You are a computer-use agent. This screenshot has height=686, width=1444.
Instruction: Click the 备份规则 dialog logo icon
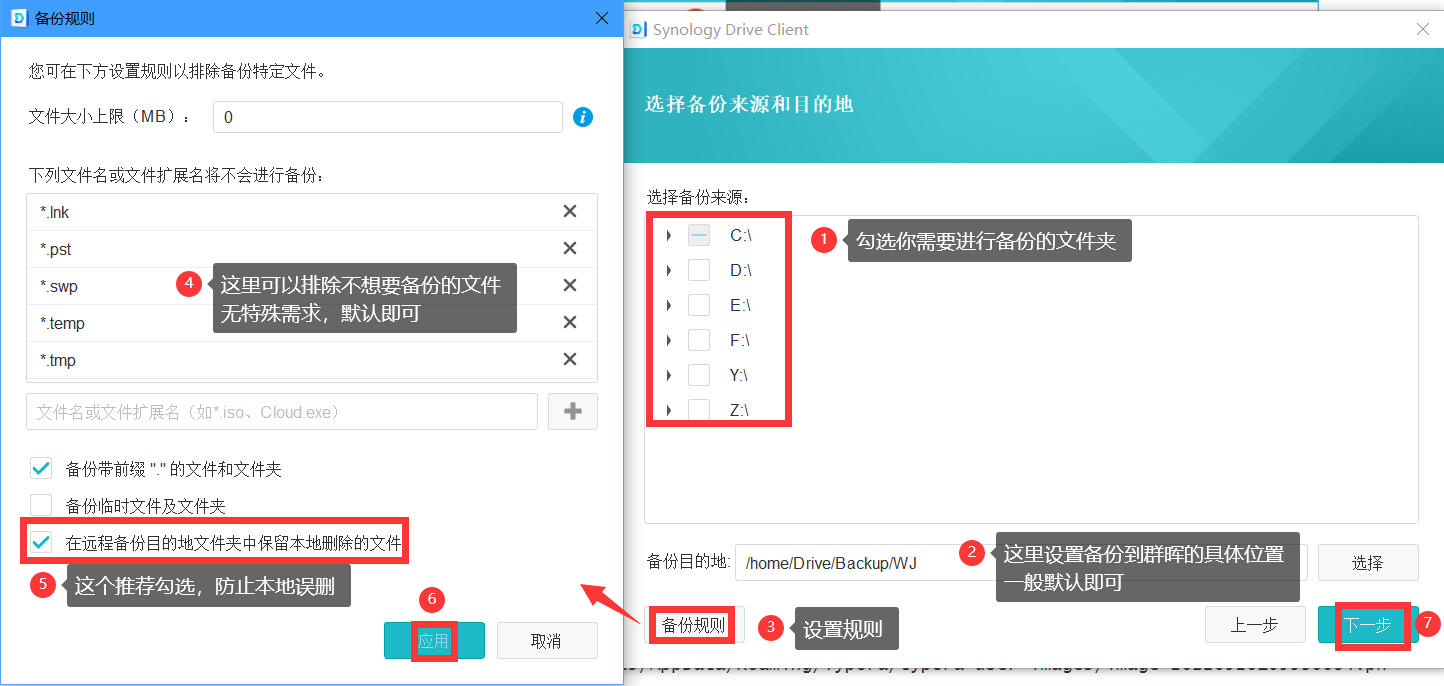click(x=18, y=18)
